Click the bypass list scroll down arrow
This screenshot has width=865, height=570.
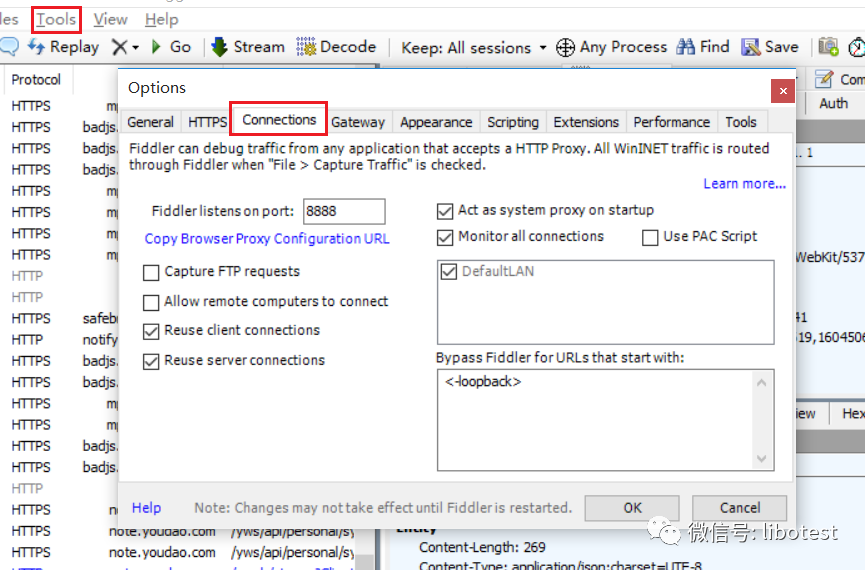click(x=762, y=459)
